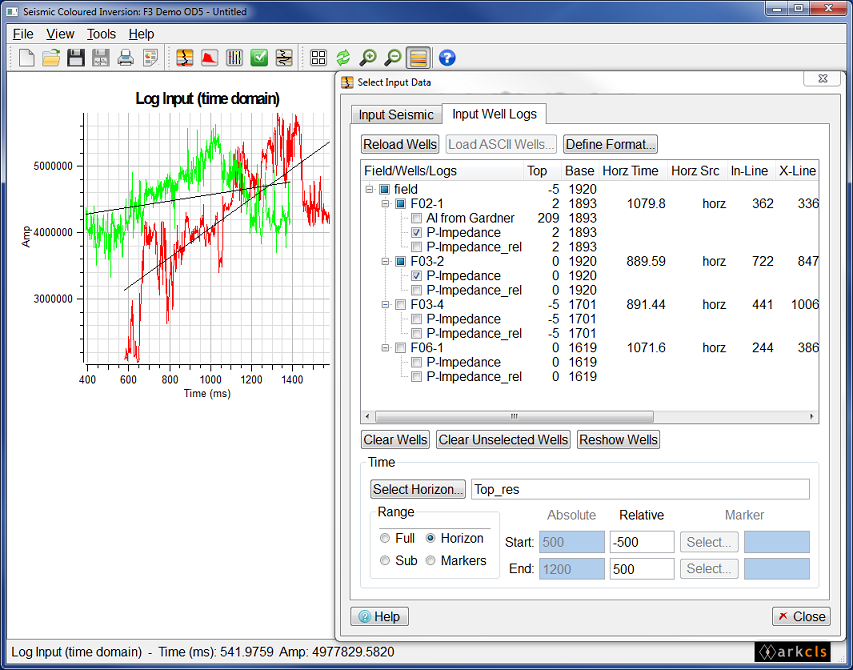853x670 pixels.
Task: Open the design controls sliders icon
Action: coord(234,58)
